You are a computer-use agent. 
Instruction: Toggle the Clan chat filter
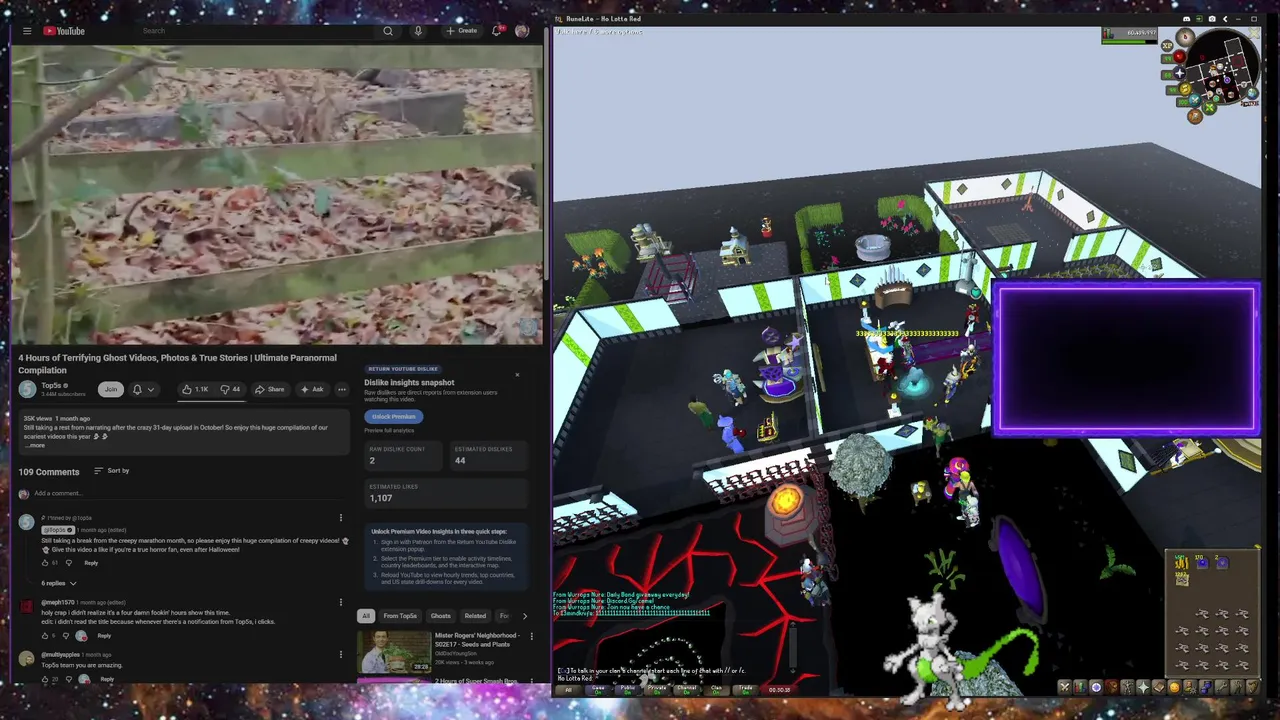(x=716, y=689)
